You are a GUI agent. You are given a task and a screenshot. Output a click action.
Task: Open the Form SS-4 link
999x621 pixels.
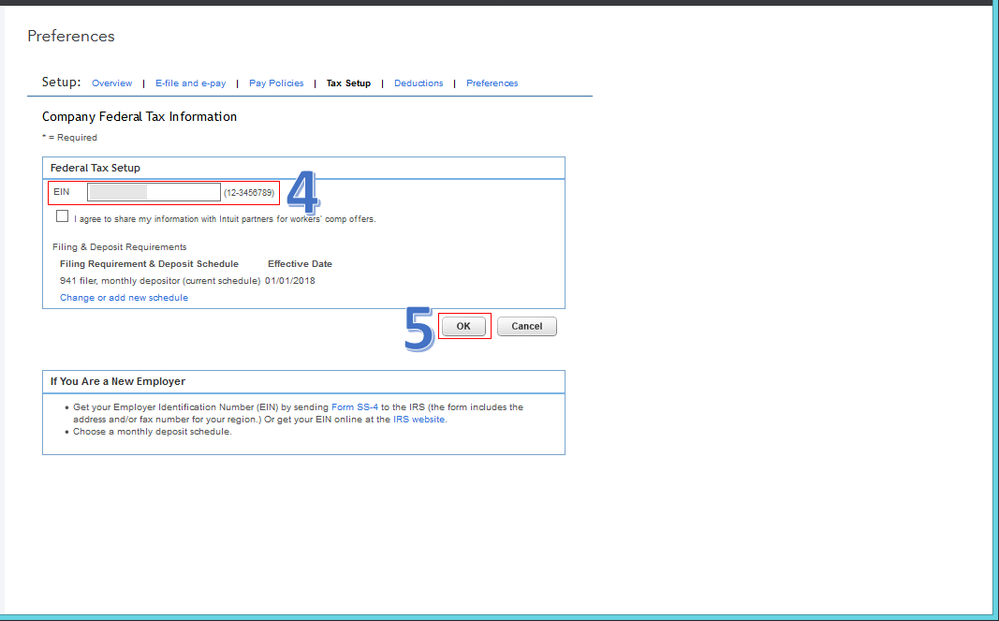click(354, 407)
